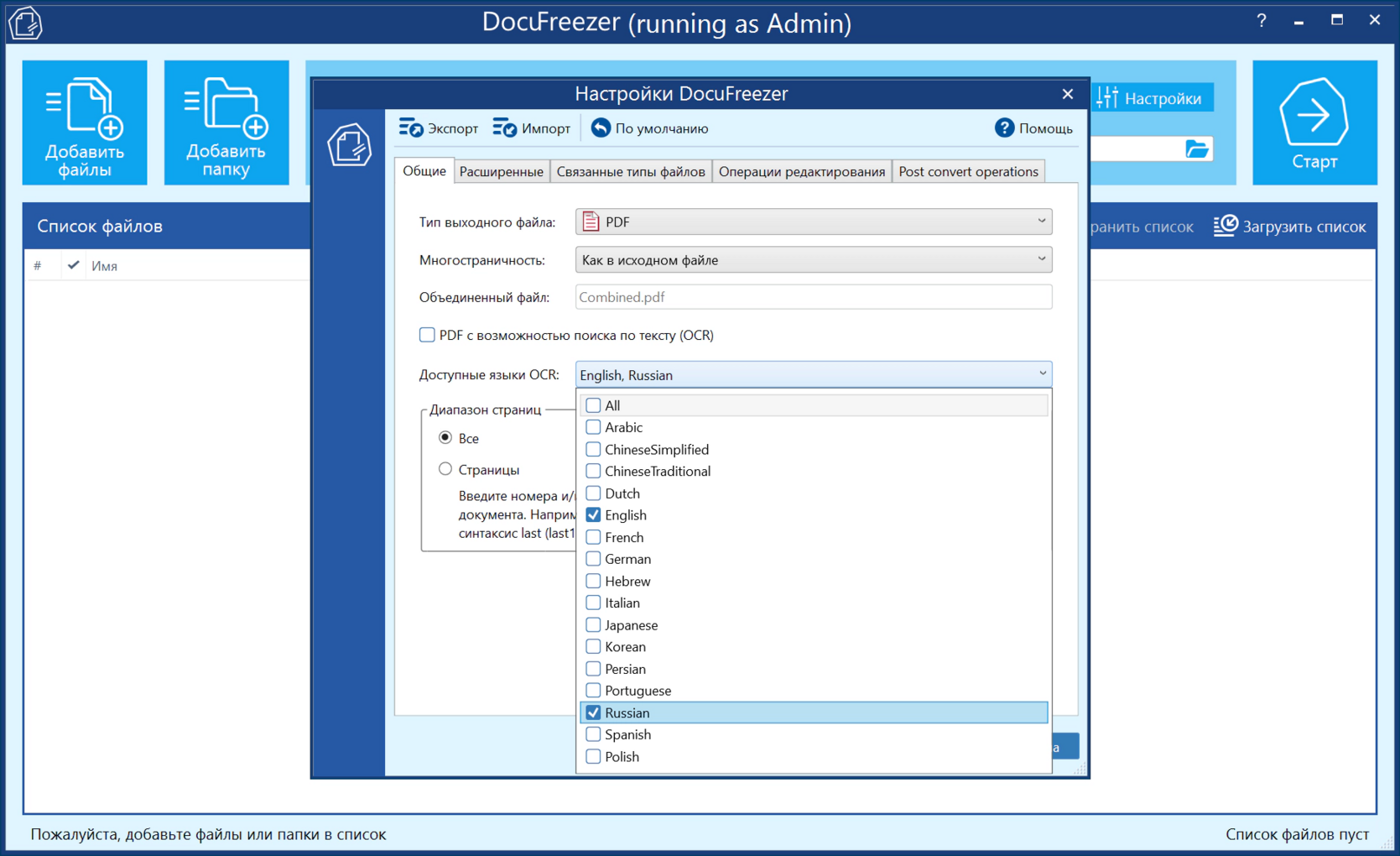Enable the PDF searchable text (OCR) checkbox
This screenshot has width=1400, height=856.
point(427,335)
